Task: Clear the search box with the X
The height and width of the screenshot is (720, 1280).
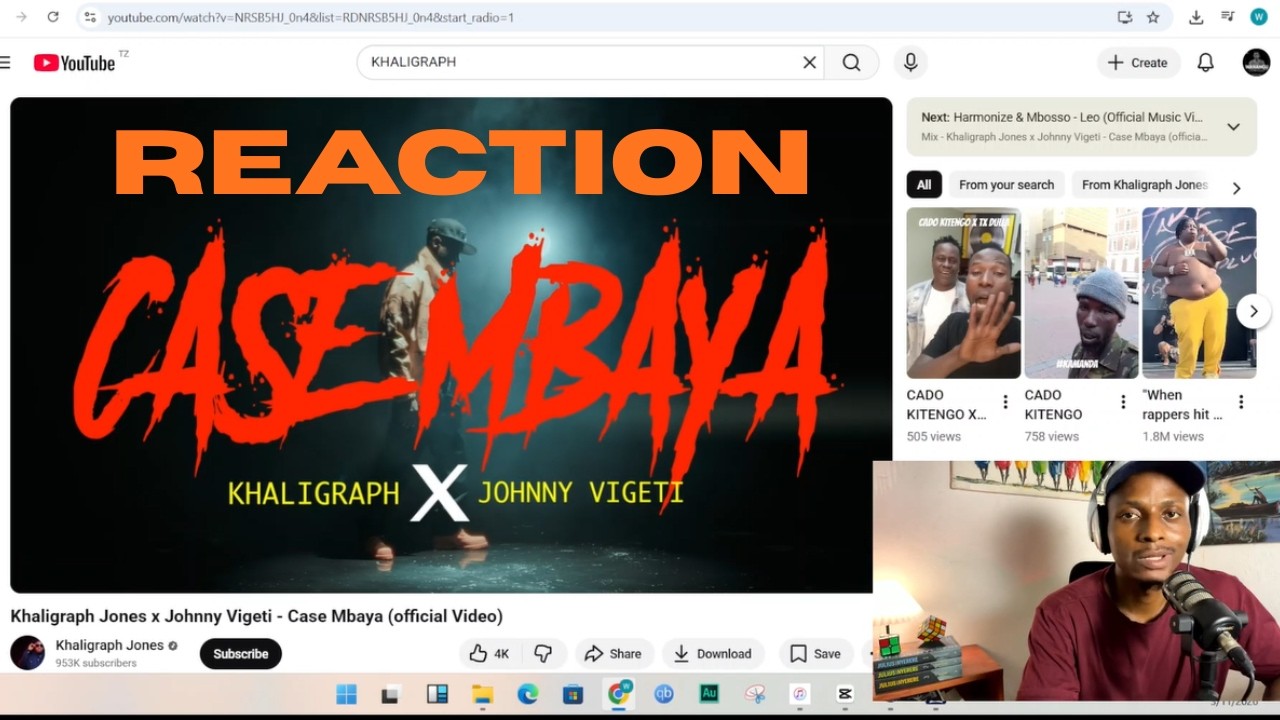Action: click(810, 62)
